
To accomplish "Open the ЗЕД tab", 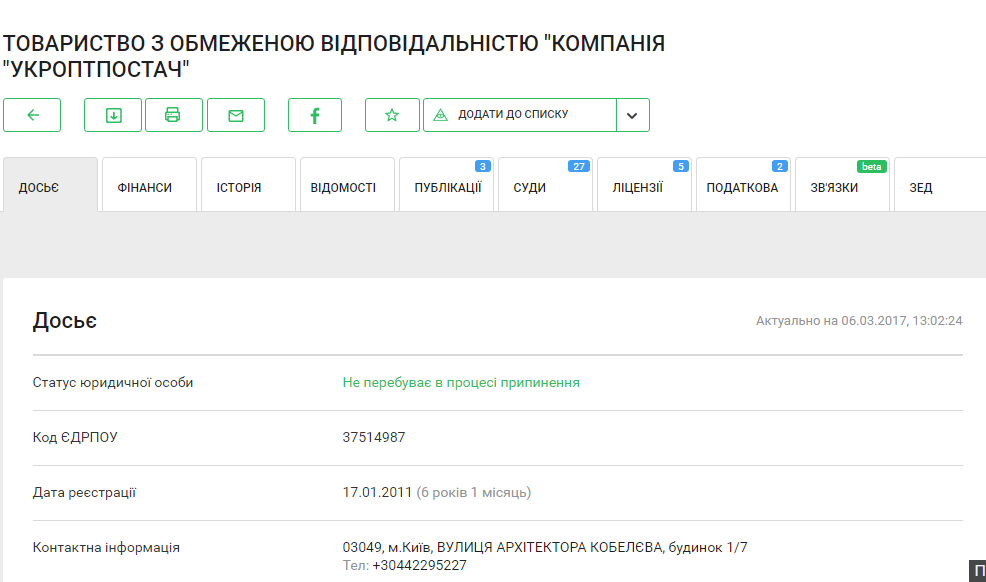I will pos(921,187).
